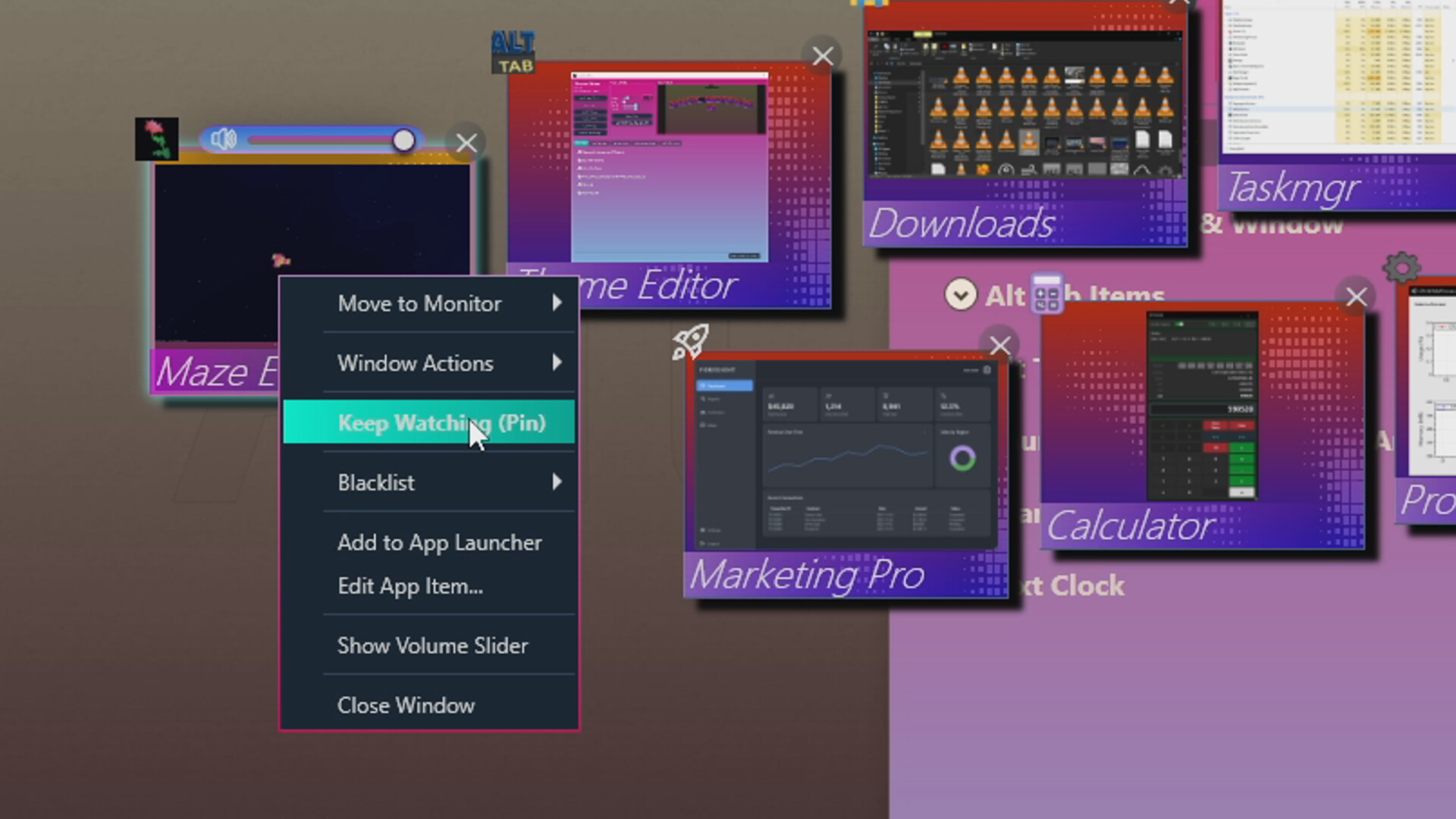Select Edit App Item option
Image resolution: width=1456 pixels, height=819 pixels.
pyautogui.click(x=409, y=586)
